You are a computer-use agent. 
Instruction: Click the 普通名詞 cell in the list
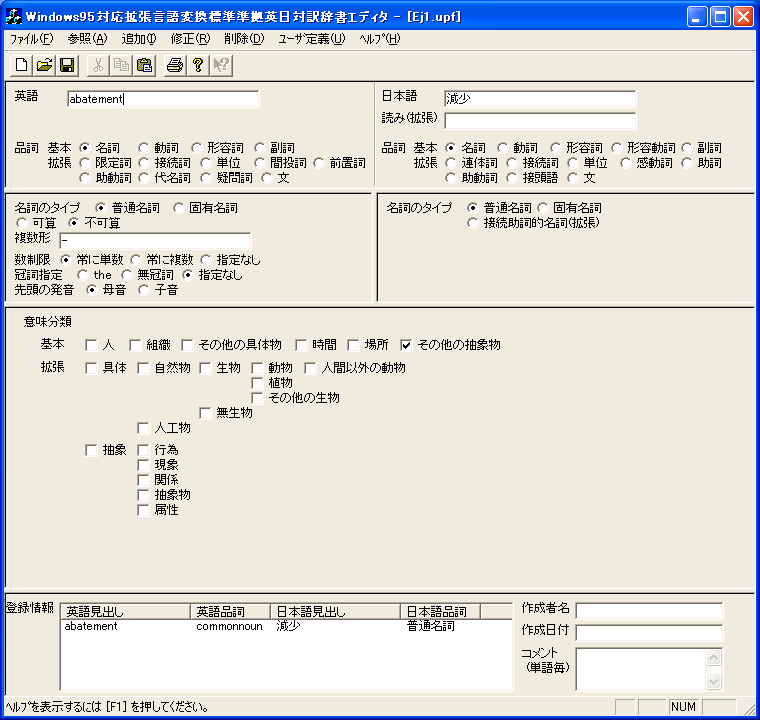coord(430,626)
